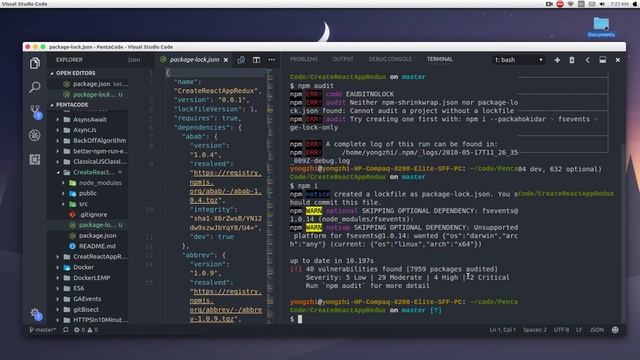Click the Wi-Fi icon in system menu bar
The height and width of the screenshot is (360, 640).
[571, 4]
